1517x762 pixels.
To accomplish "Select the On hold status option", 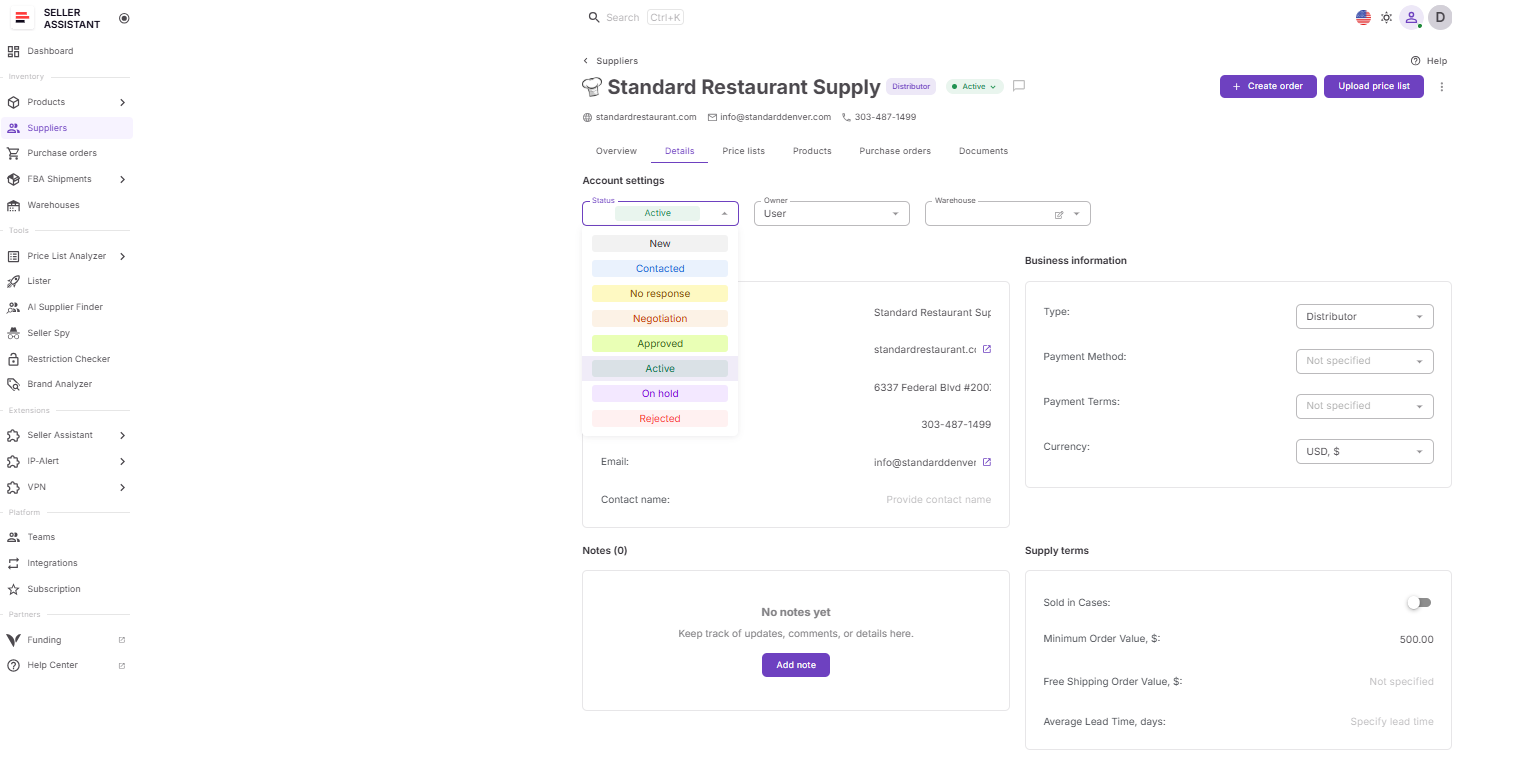I will click(x=660, y=393).
